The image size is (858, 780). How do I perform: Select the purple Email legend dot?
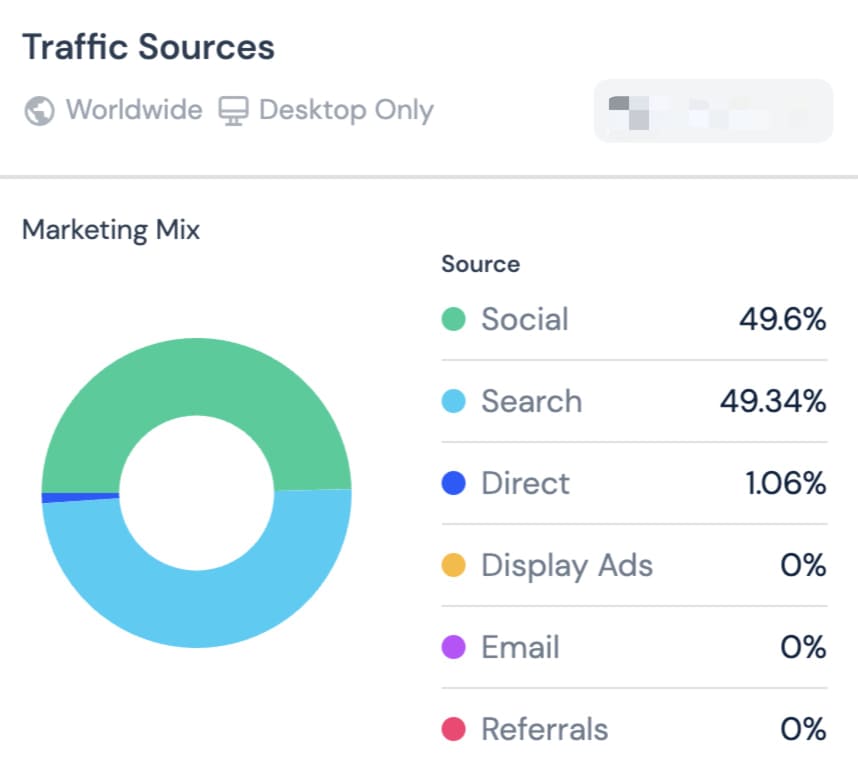pos(453,647)
